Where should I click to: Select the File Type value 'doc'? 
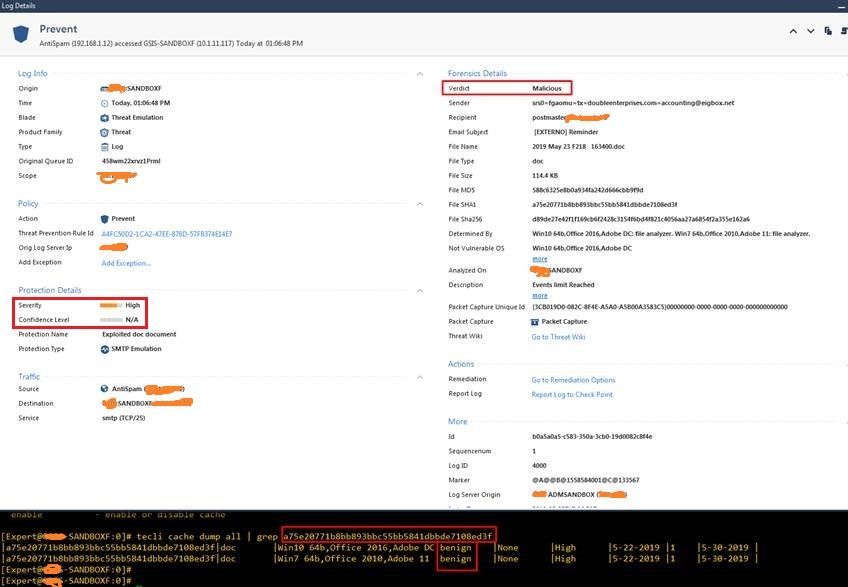[x=538, y=161]
